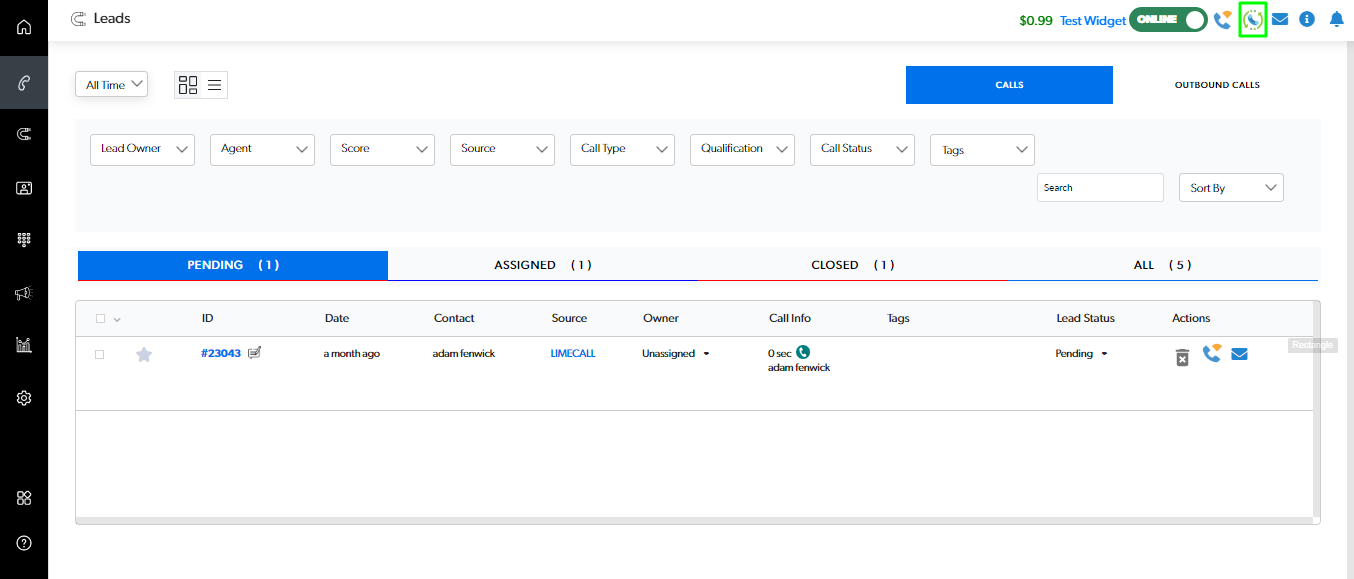Viewport: 1354px width, 579px height.
Task: Click the LIMECALL source link
Action: pyautogui.click(x=573, y=353)
